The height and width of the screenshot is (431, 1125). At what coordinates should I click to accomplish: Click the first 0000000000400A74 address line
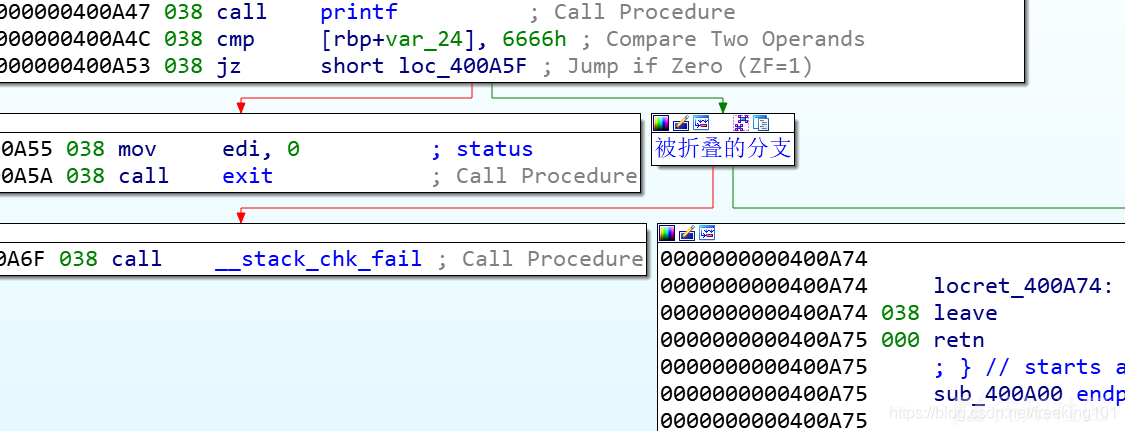[x=763, y=259]
